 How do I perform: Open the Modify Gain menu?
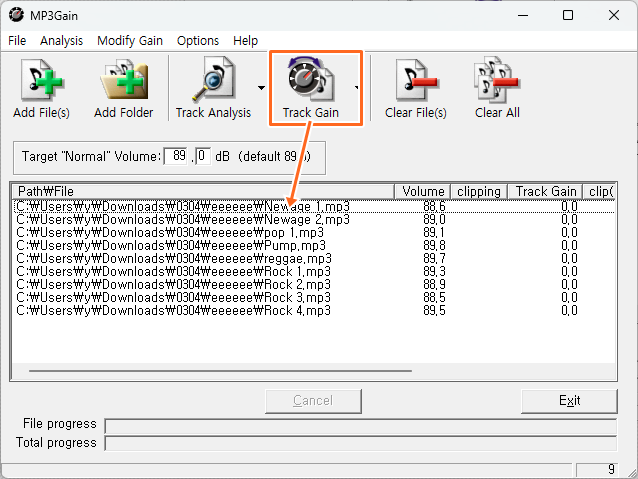click(x=130, y=41)
